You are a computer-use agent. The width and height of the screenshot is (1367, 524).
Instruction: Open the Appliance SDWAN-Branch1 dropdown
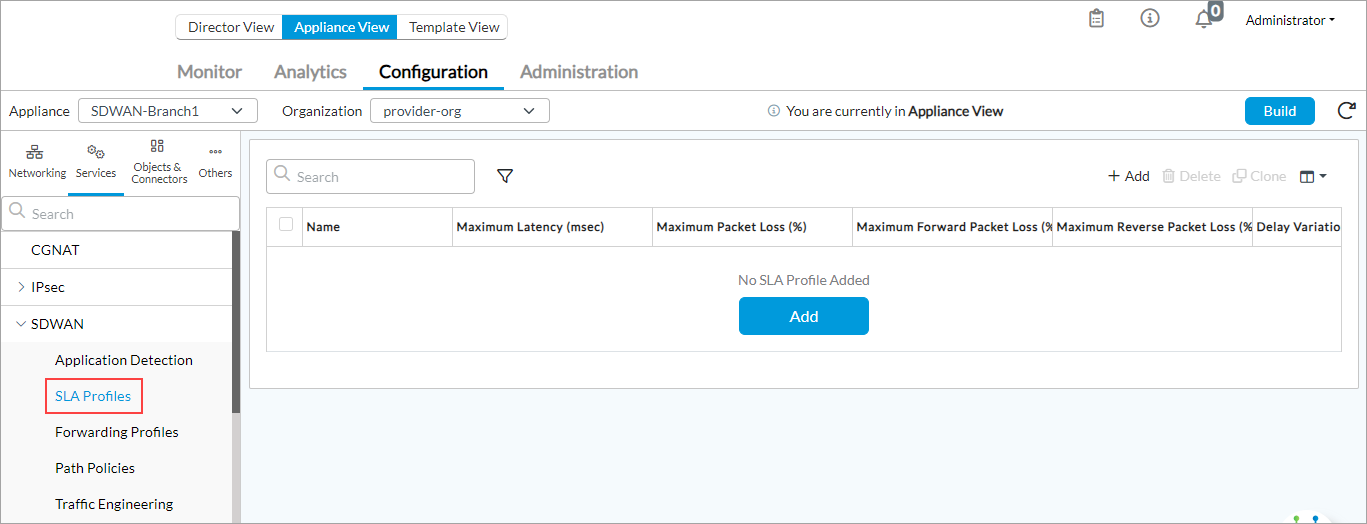click(168, 111)
